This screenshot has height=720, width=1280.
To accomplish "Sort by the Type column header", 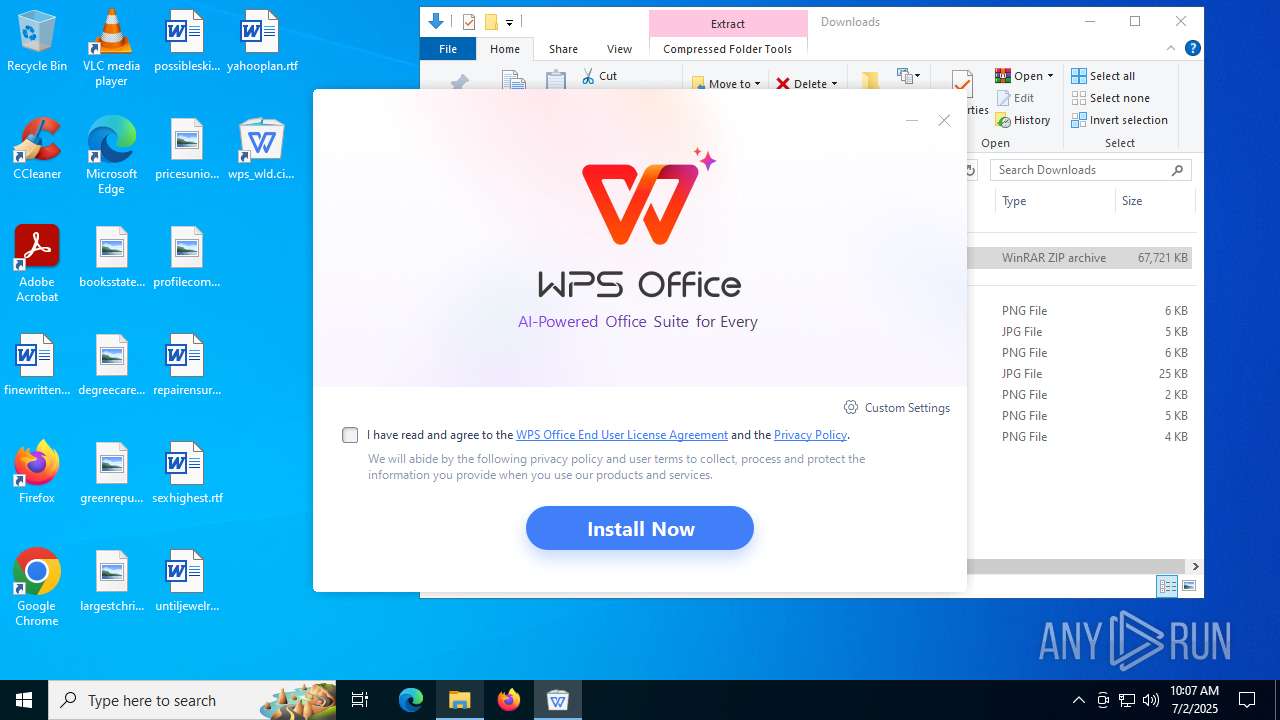I will pyautogui.click(x=1054, y=201).
